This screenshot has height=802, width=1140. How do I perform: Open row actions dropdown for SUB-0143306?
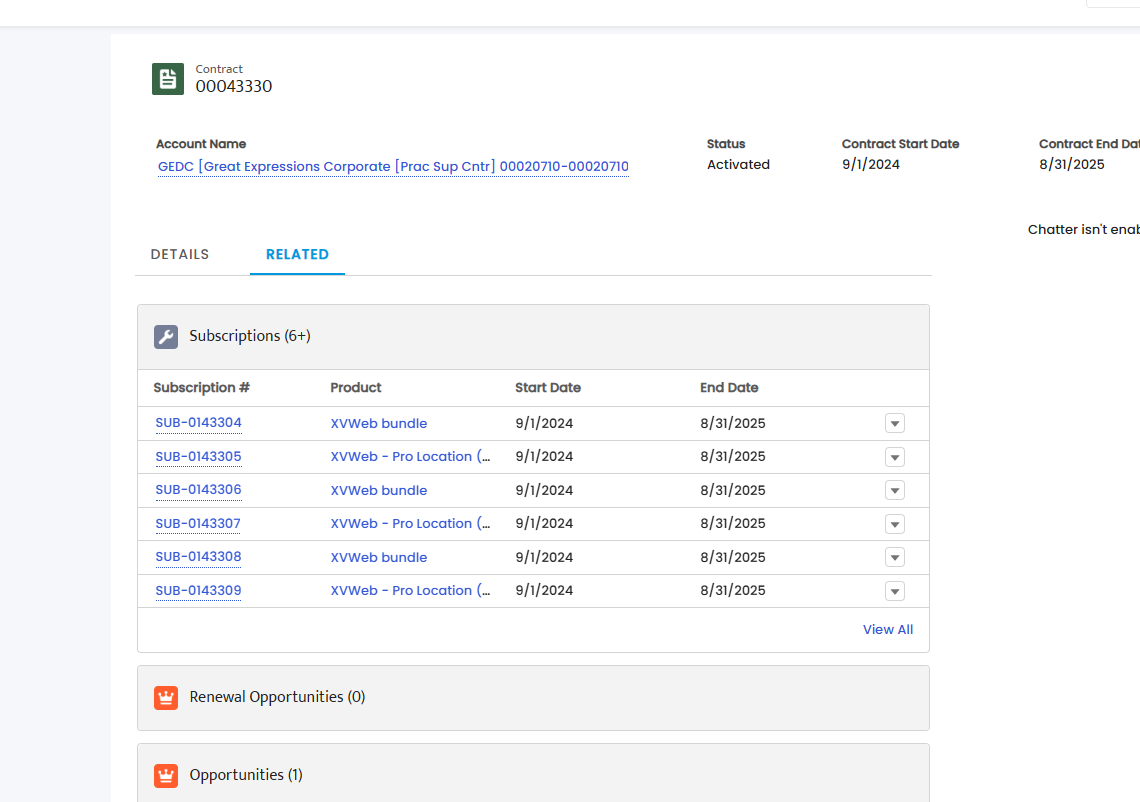pyautogui.click(x=894, y=490)
